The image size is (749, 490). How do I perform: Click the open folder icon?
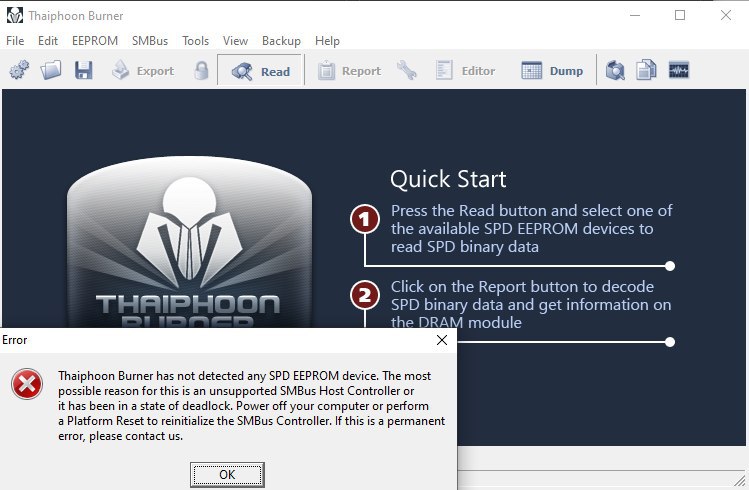coord(51,71)
